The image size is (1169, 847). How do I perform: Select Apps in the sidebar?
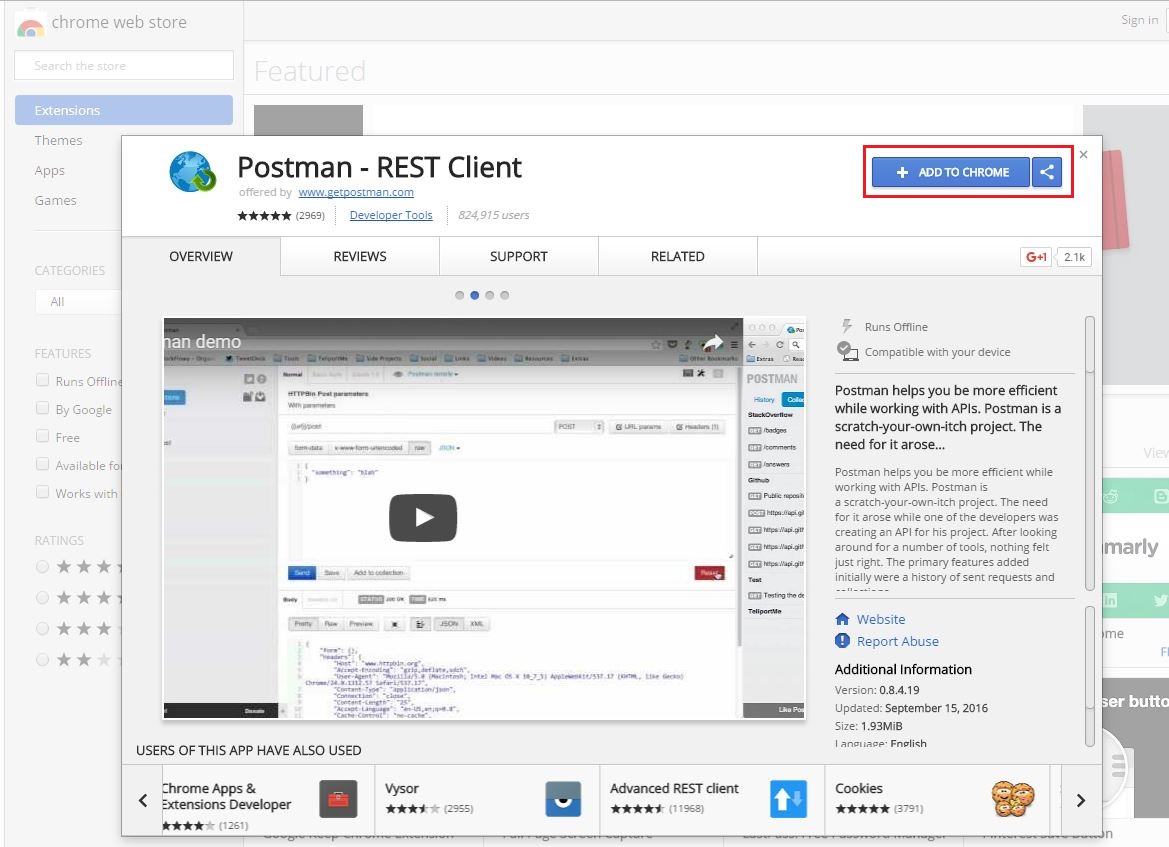pyautogui.click(x=49, y=171)
